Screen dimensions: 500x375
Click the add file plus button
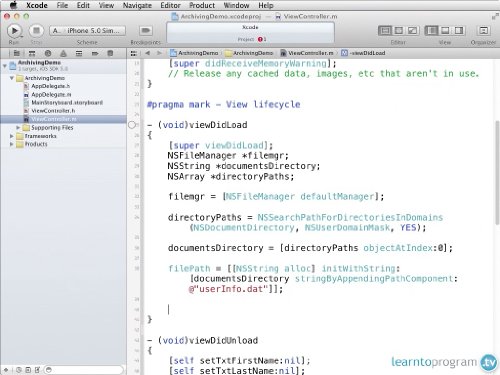click(6, 370)
